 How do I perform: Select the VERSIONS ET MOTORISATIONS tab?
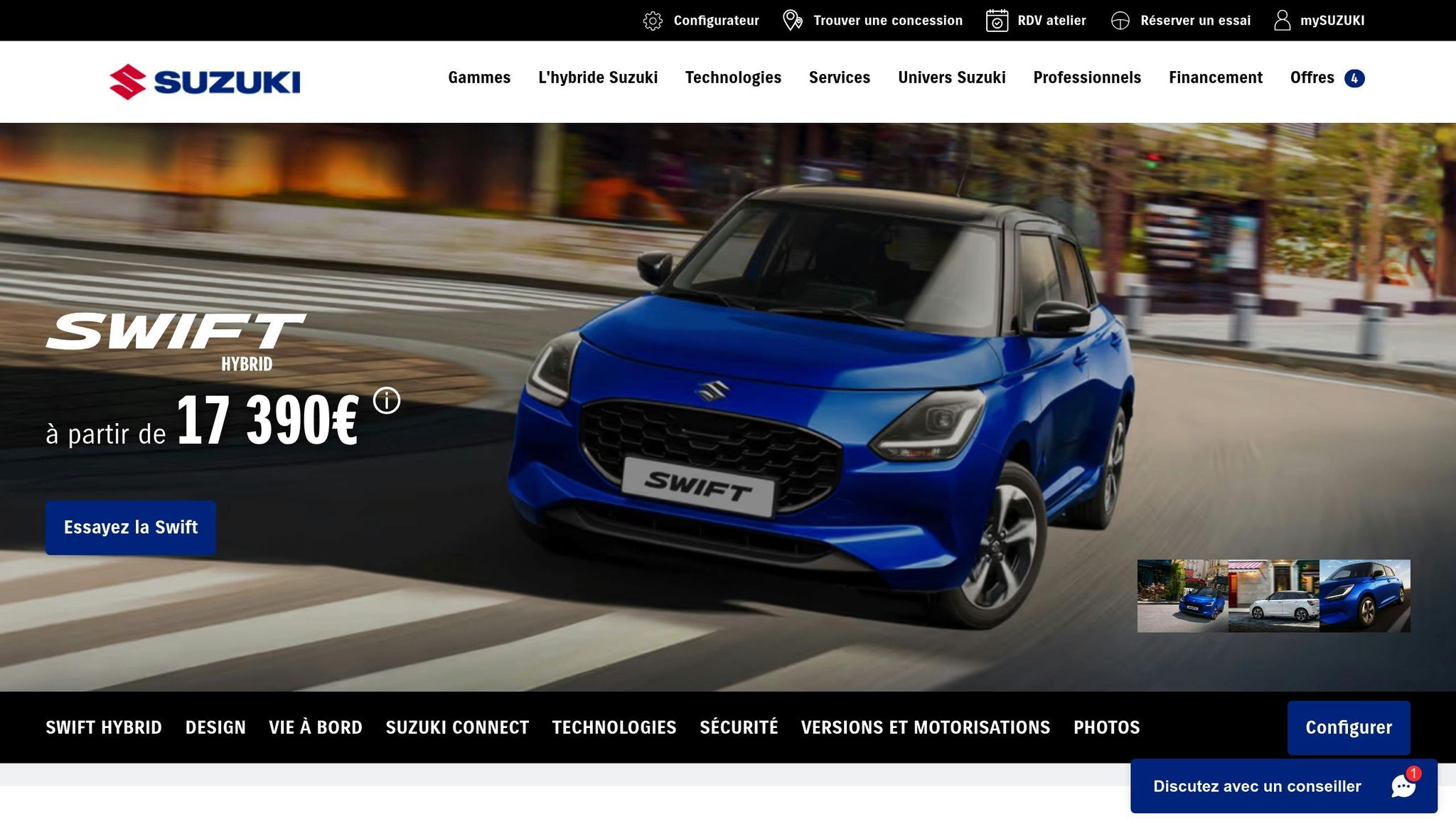[924, 727]
